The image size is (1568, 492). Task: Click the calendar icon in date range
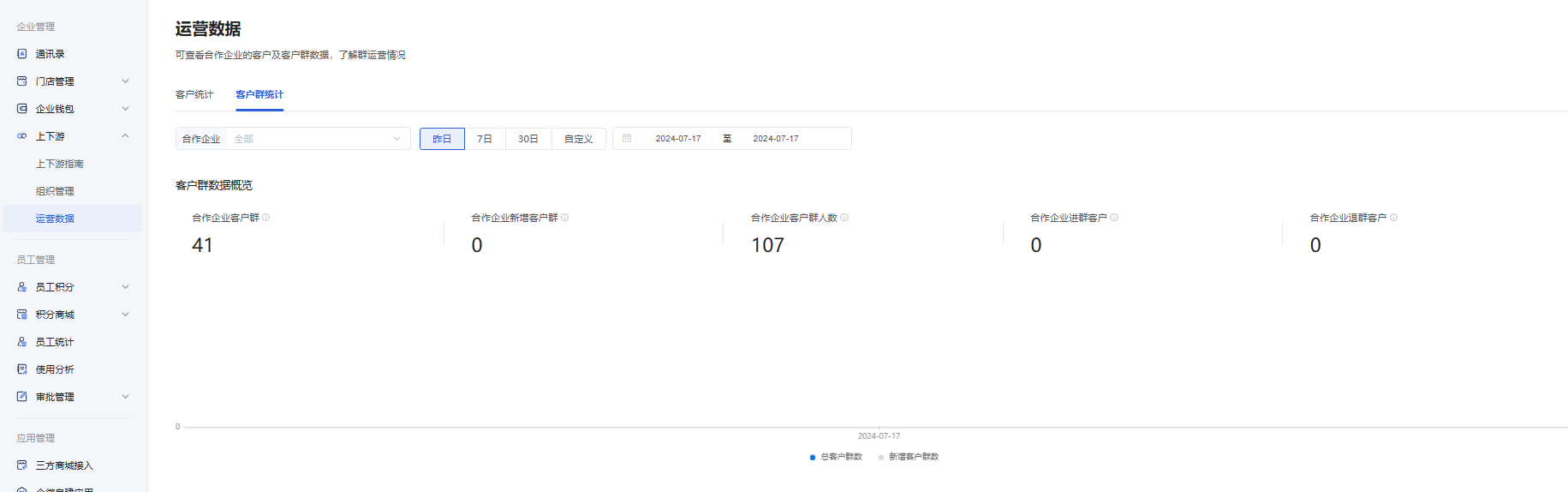[627, 138]
